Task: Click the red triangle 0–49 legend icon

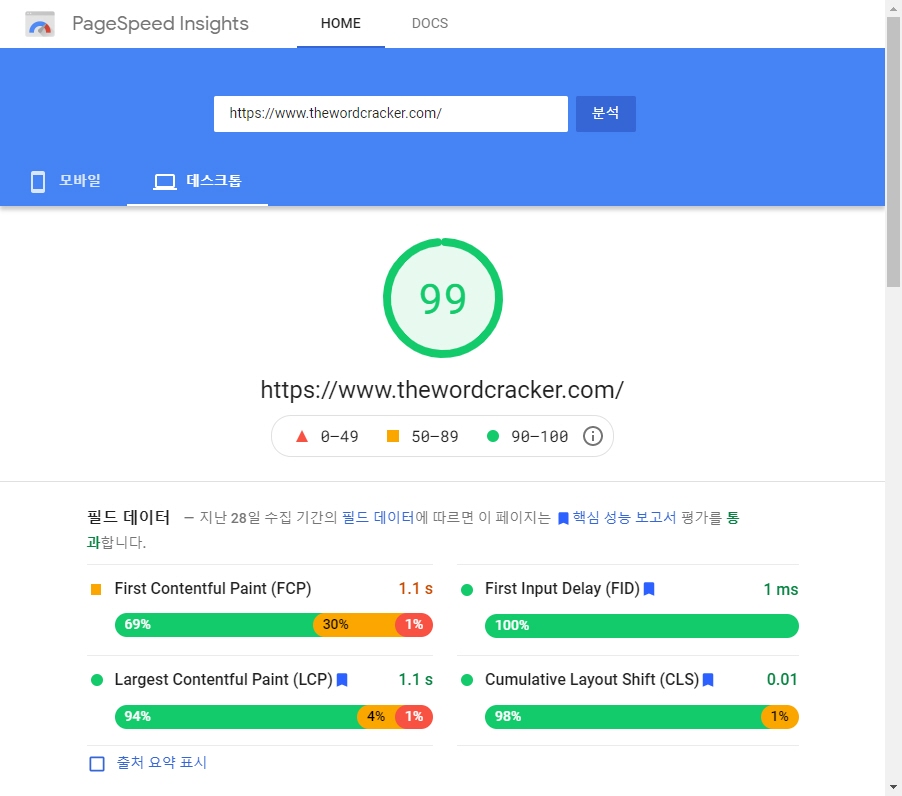Action: (301, 436)
